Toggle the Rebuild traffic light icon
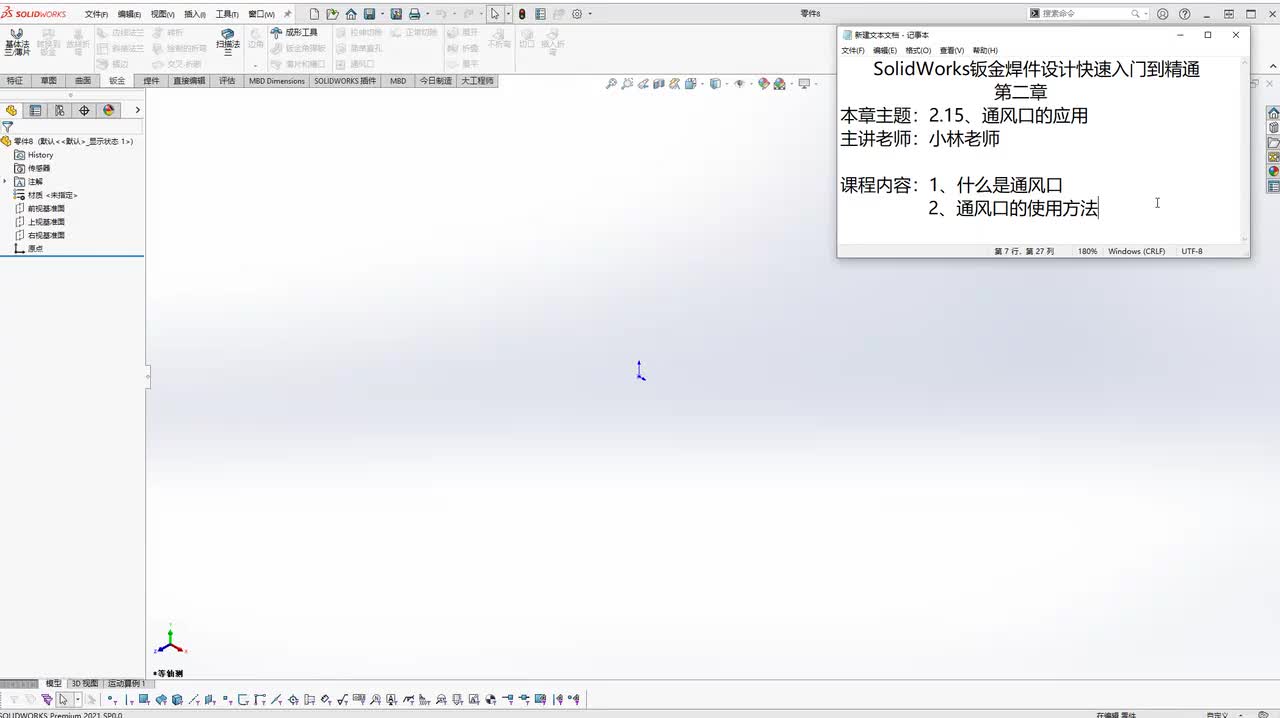Image resolution: width=1280 pixels, height=718 pixels. click(x=522, y=14)
